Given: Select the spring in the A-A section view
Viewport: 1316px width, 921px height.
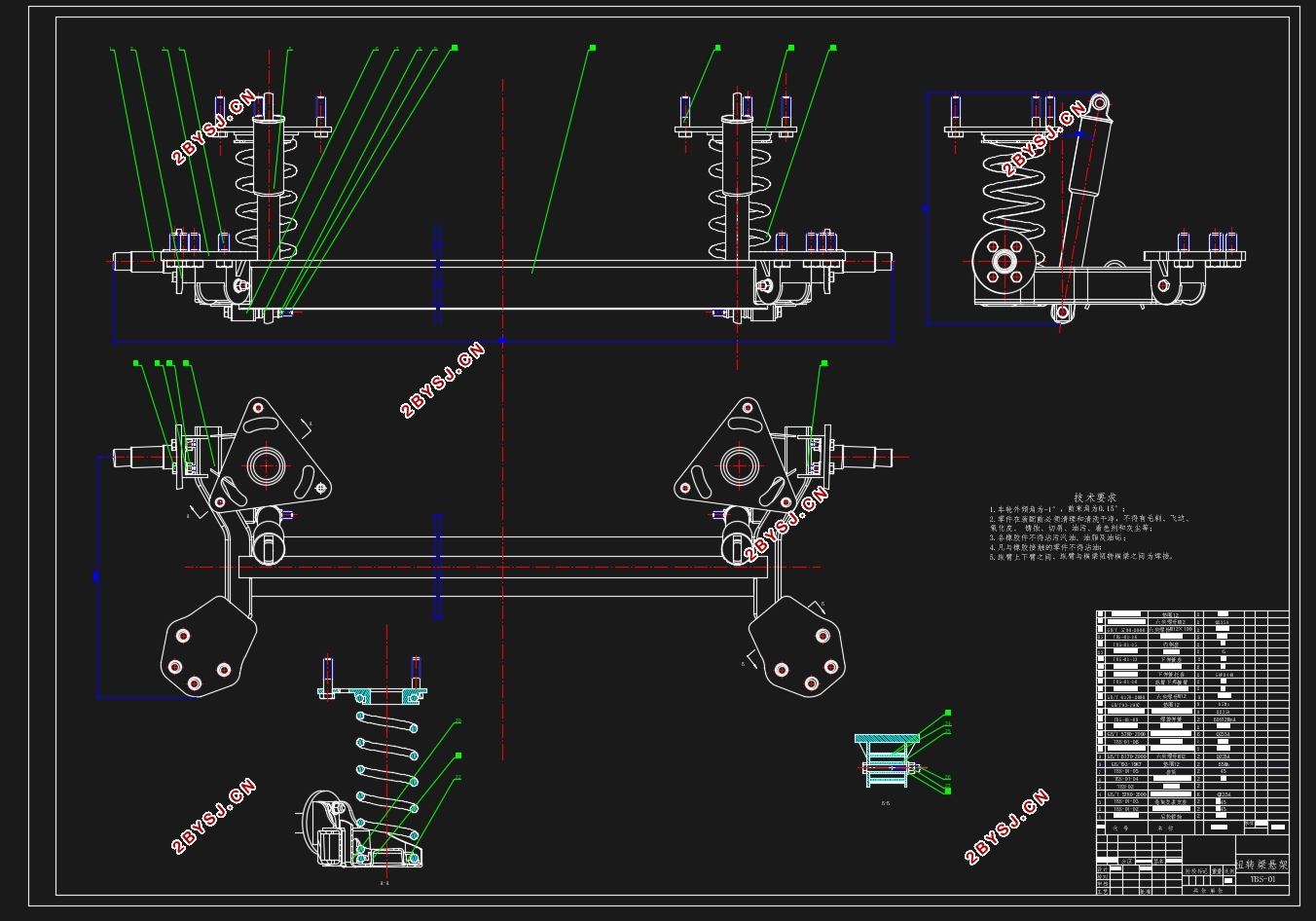Looking at the screenshot, I should [x=387, y=774].
